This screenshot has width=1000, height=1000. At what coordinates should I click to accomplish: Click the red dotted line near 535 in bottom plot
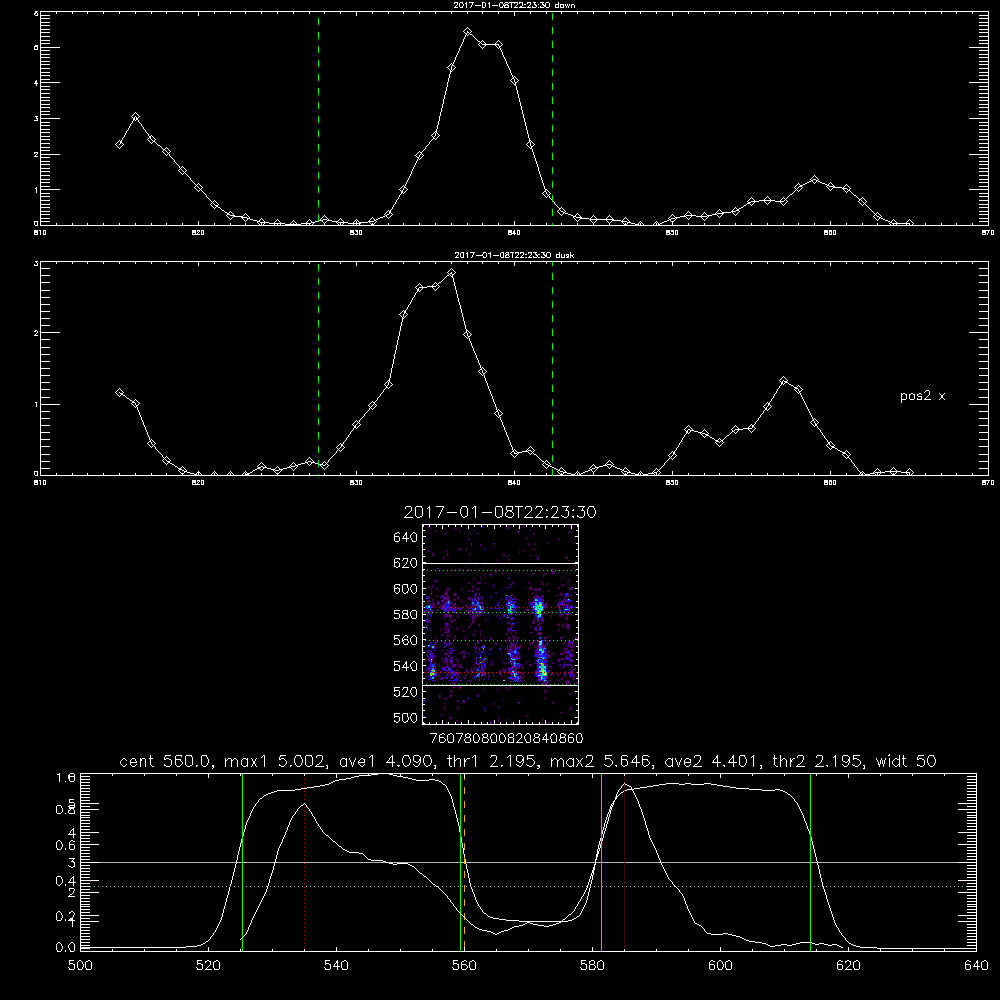[305, 862]
